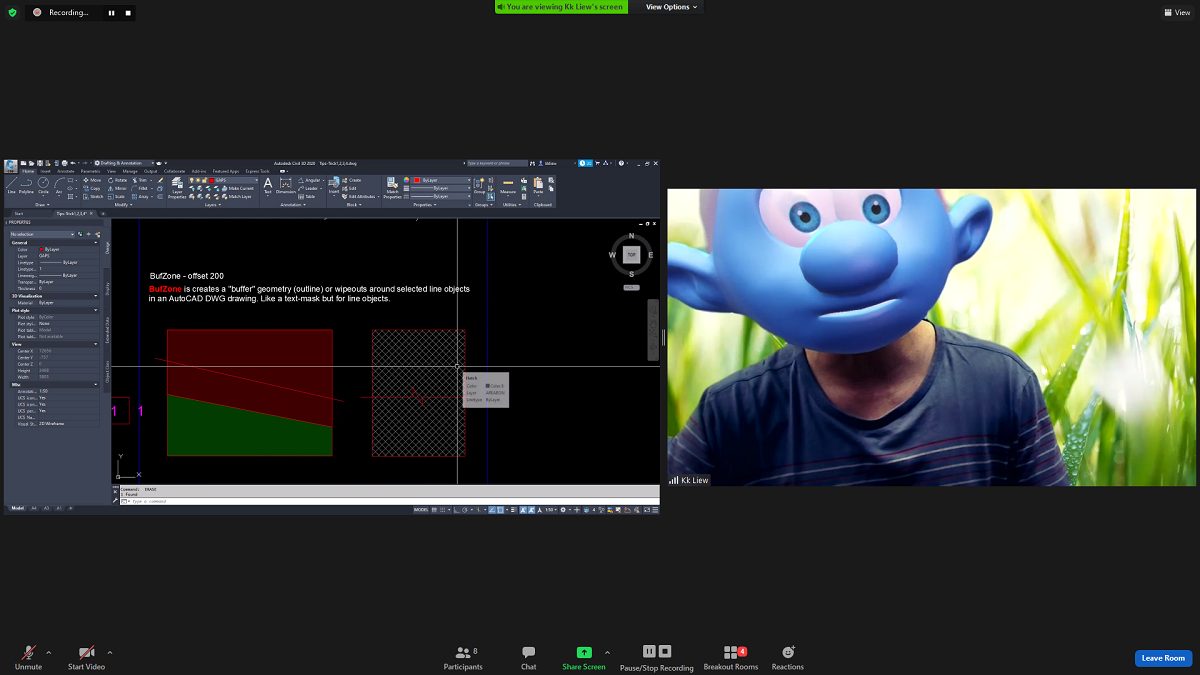The height and width of the screenshot is (675, 1200).
Task: Click Match Layer tool
Action: [x=237, y=196]
